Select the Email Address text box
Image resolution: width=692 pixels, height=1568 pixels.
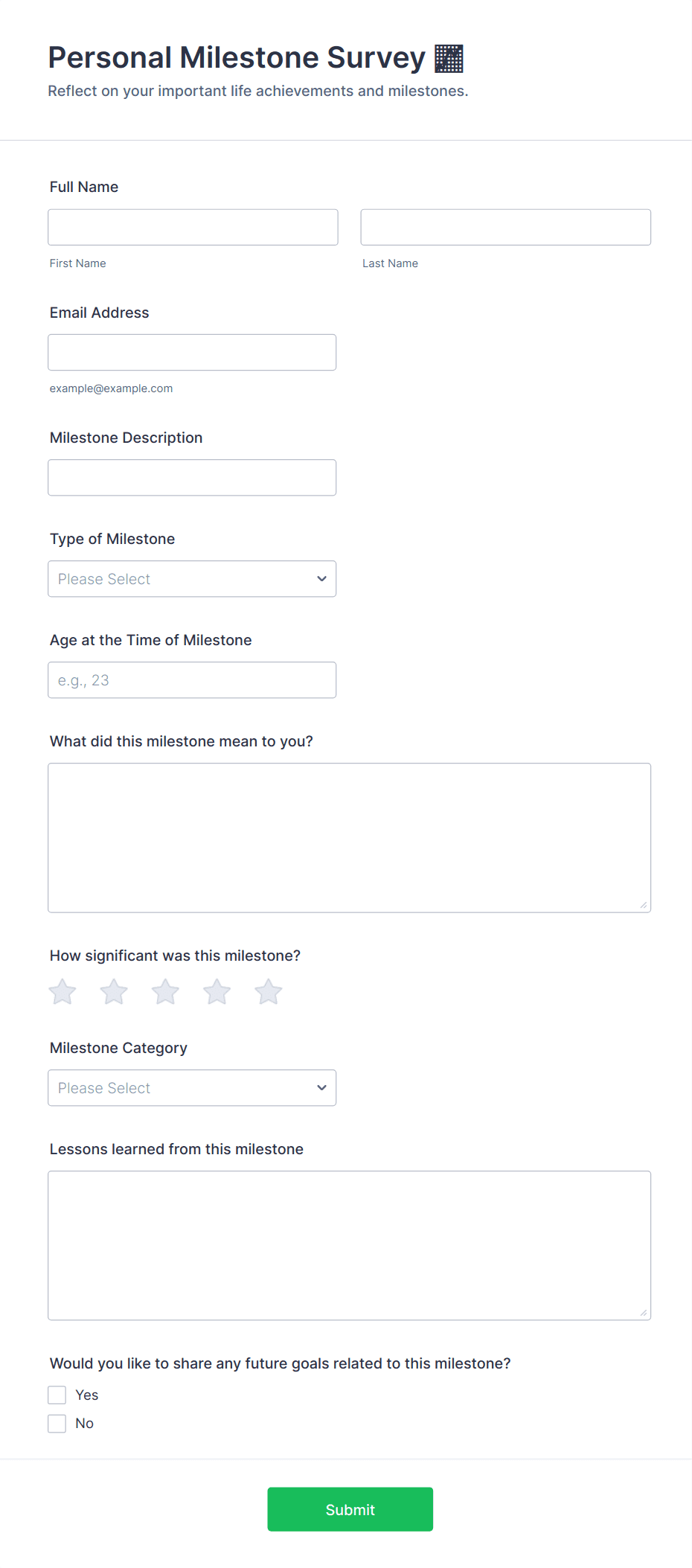tap(192, 352)
